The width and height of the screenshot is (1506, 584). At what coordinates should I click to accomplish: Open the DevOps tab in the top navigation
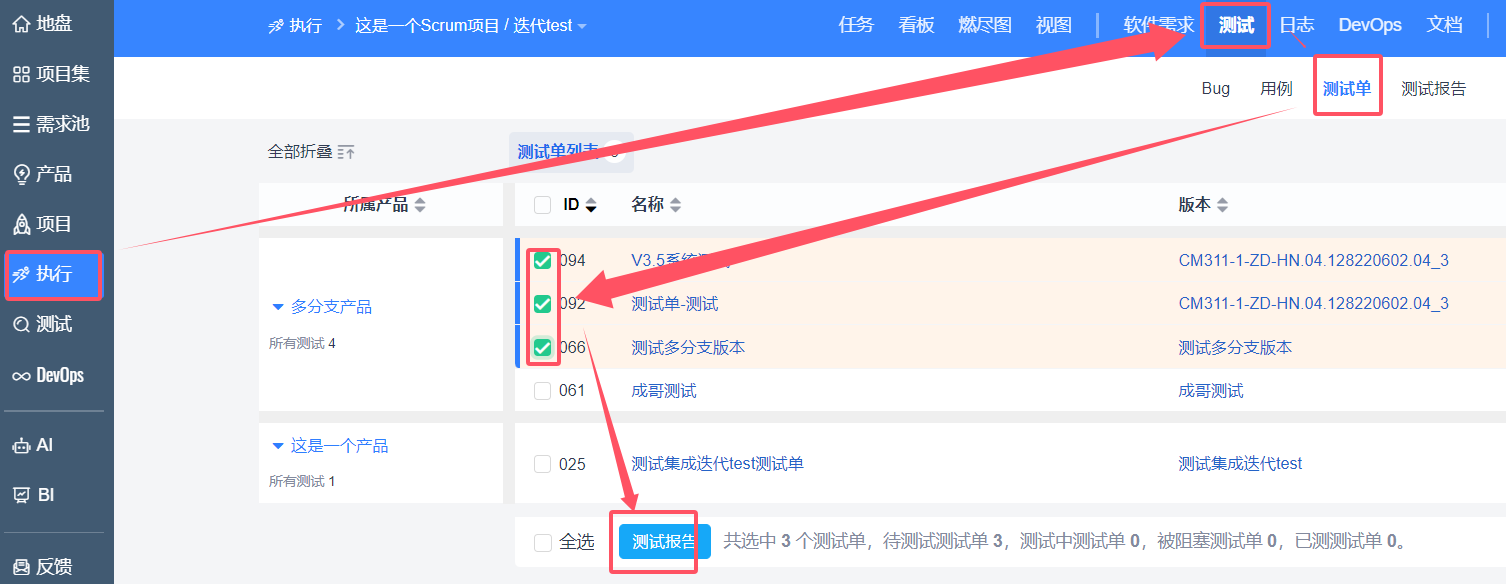[1370, 25]
